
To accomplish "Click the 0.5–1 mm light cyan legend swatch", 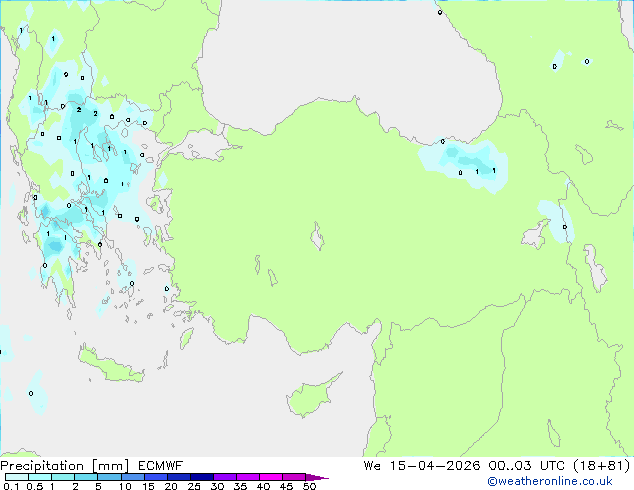I will point(40,477).
